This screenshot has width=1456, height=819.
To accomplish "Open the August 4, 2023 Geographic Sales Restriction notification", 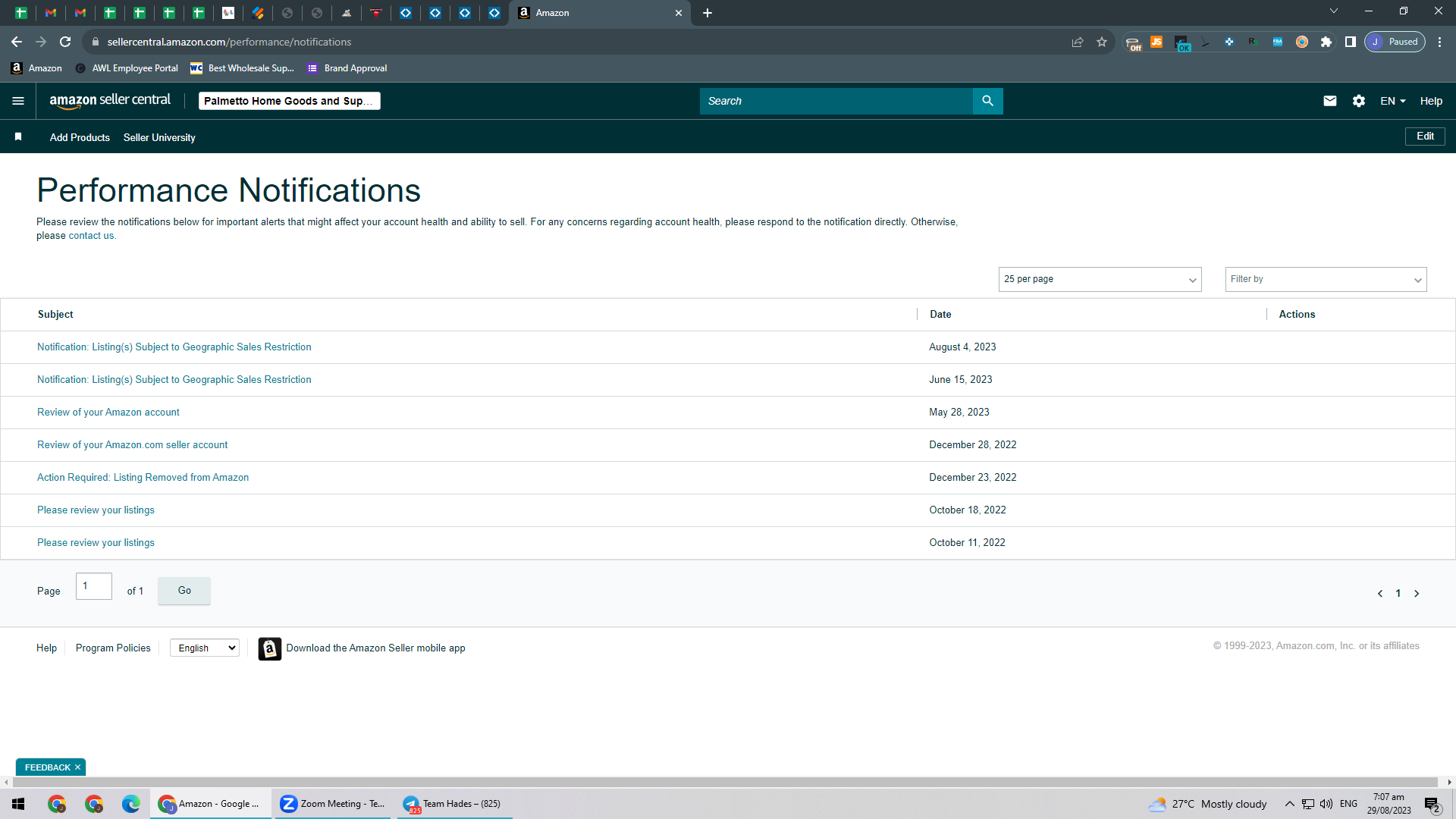I will [x=174, y=347].
